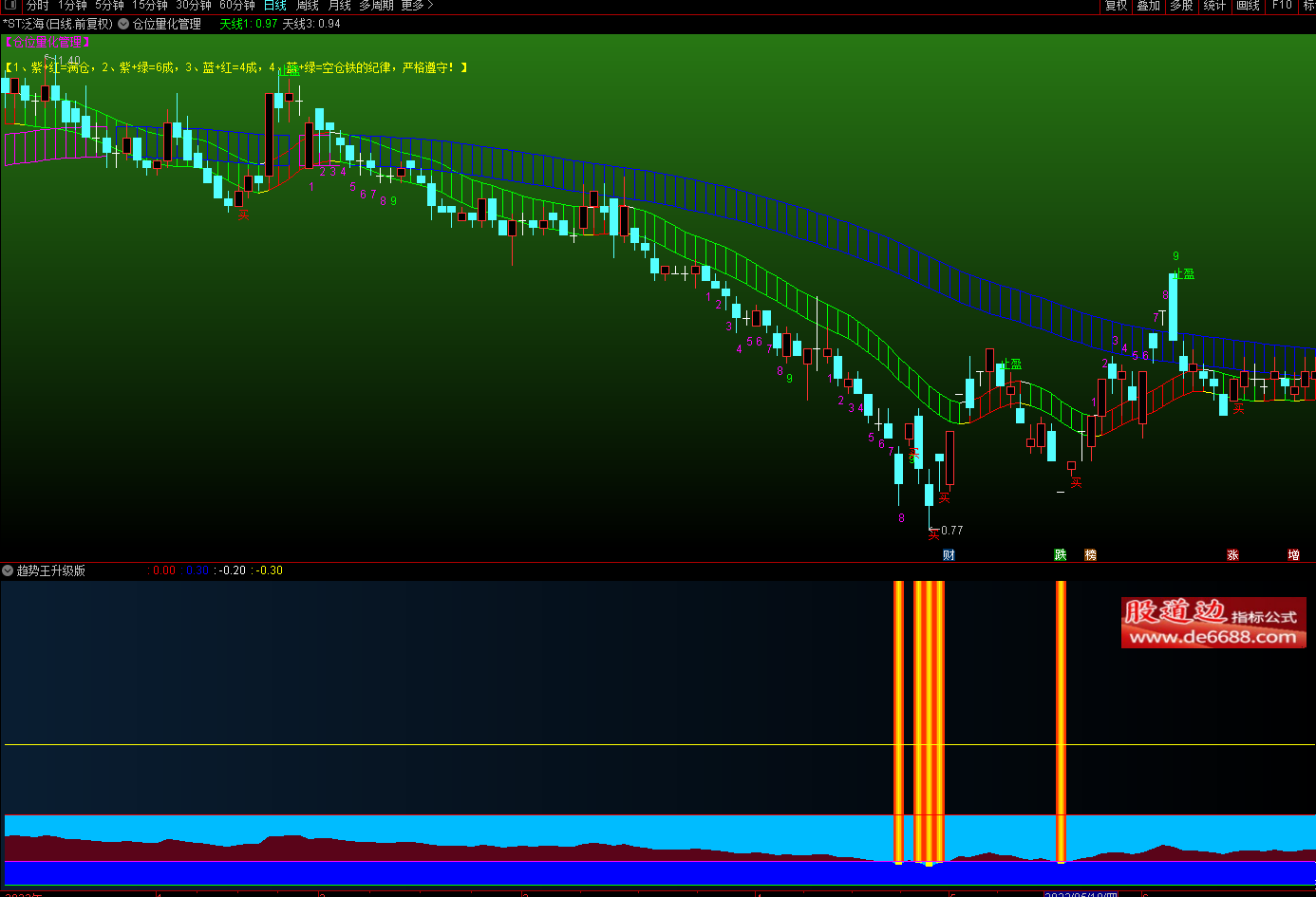Expand the 趋势王升级版 indicator dropdown
Image resolution: width=1316 pixels, height=897 pixels.
(8, 570)
